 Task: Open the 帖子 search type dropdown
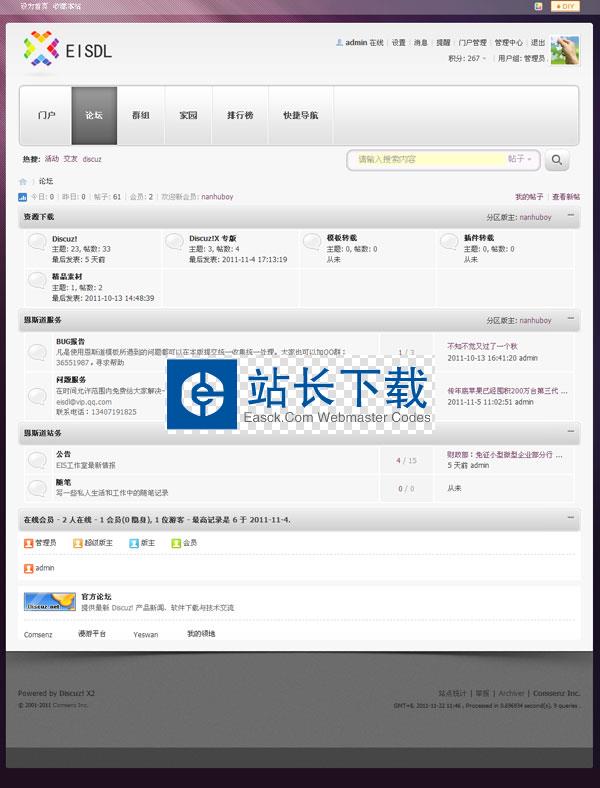(520, 159)
